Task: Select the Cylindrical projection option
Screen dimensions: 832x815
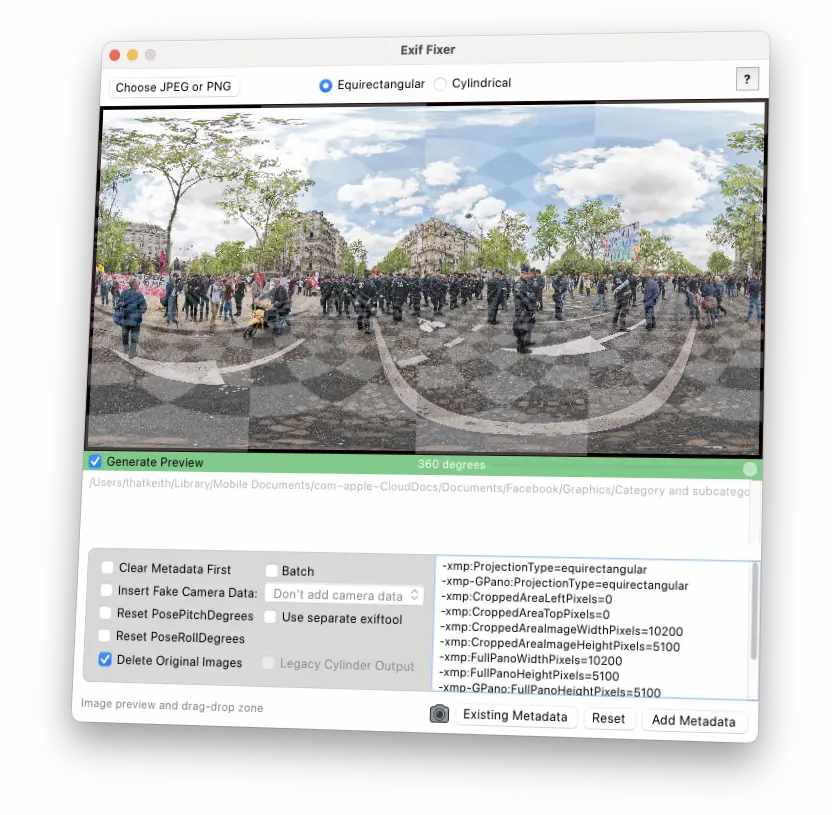Action: (x=441, y=84)
